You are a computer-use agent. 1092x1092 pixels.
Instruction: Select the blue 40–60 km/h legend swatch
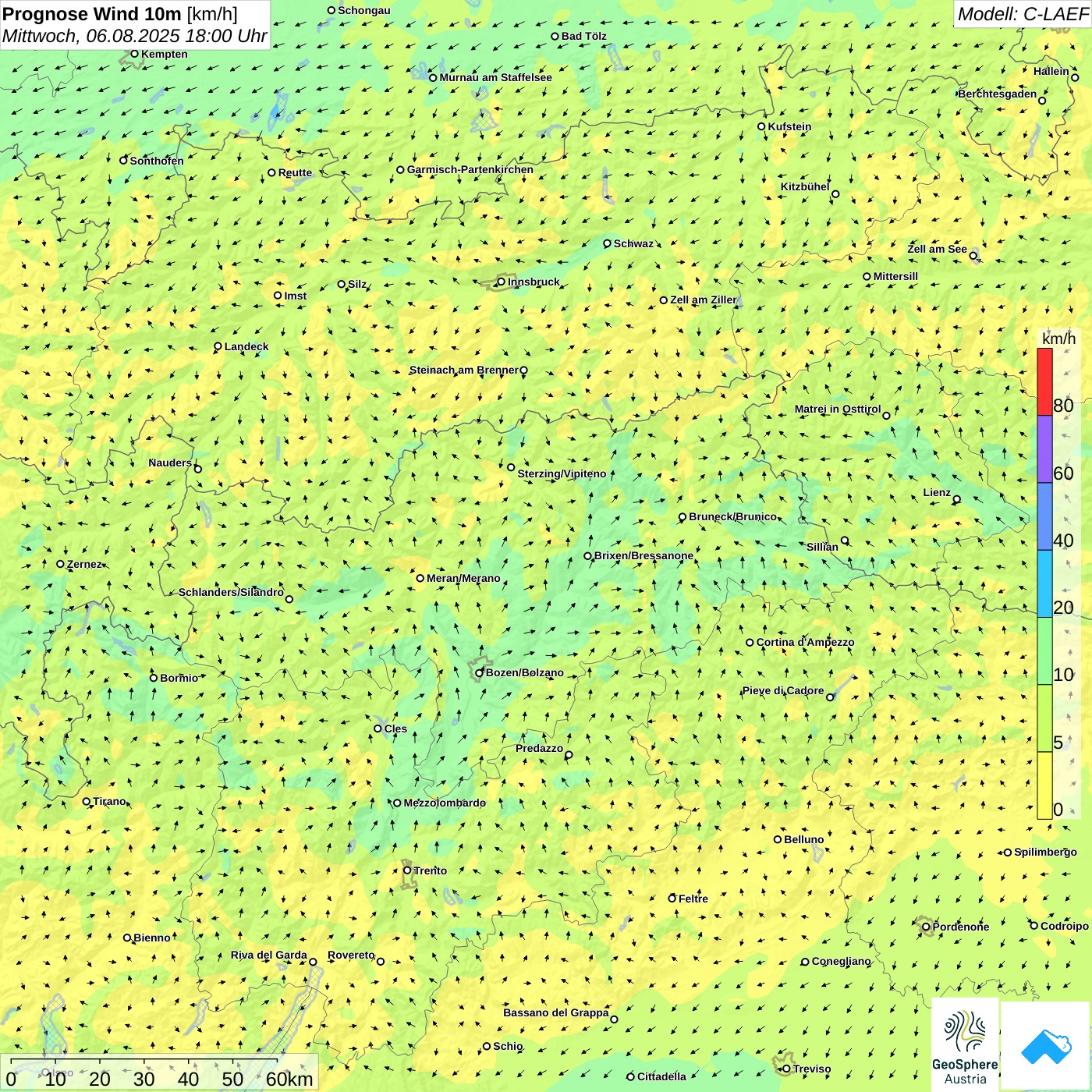click(x=1044, y=516)
